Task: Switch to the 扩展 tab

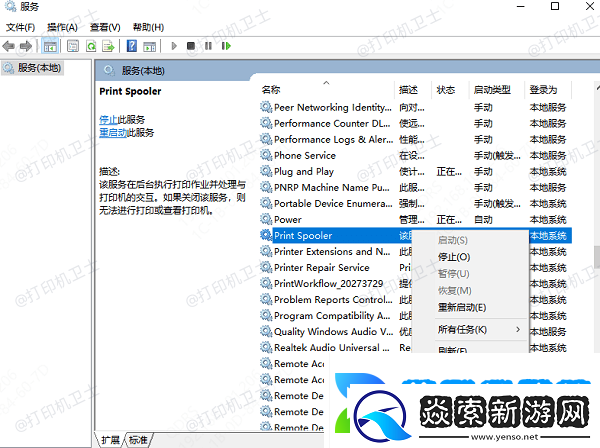Action: tap(110, 440)
